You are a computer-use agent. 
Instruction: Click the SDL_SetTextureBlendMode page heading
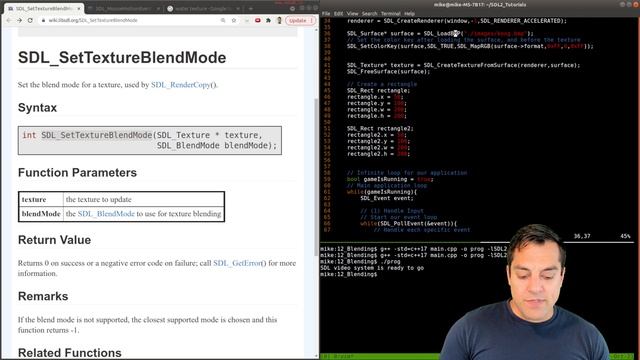coord(122,58)
